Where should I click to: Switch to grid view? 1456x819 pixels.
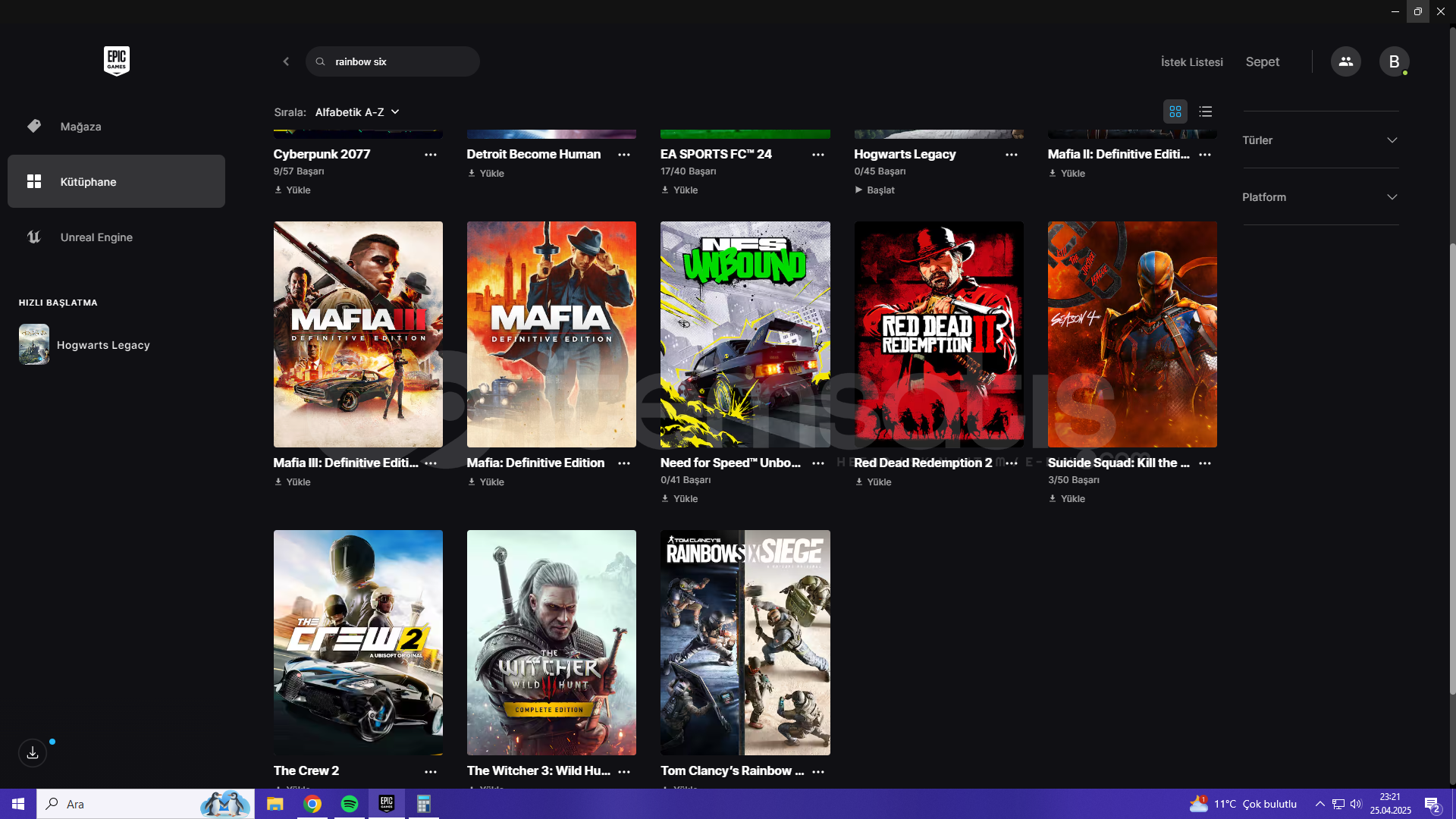click(x=1175, y=111)
